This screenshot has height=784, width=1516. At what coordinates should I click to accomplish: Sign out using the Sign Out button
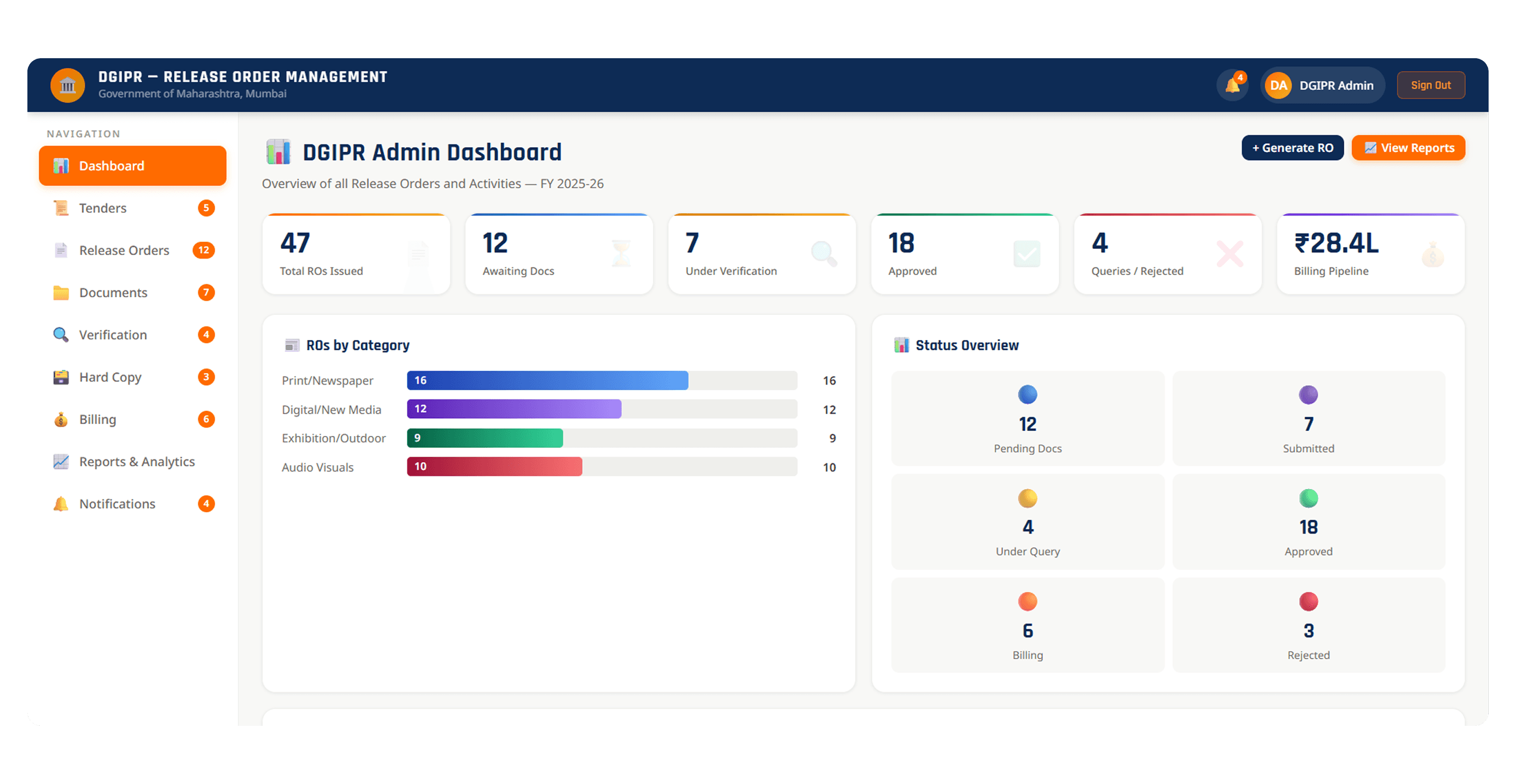point(1430,86)
